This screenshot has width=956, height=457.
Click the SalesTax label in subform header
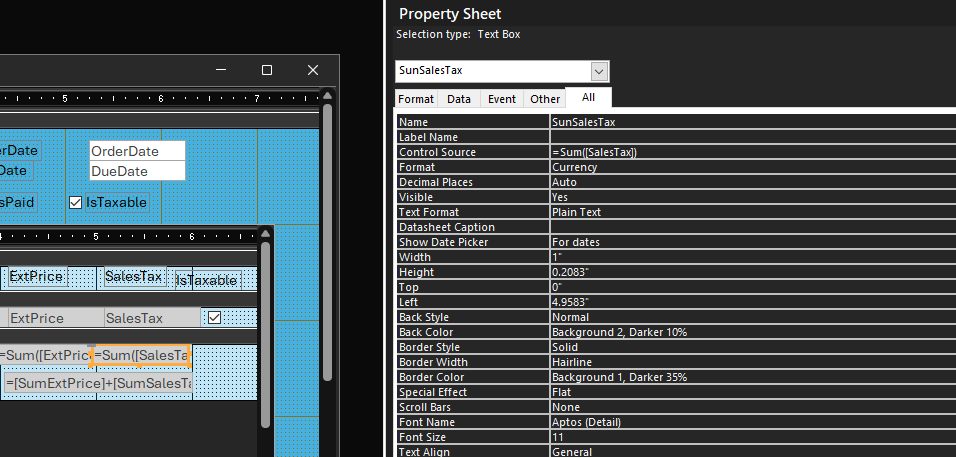pyautogui.click(x=133, y=277)
